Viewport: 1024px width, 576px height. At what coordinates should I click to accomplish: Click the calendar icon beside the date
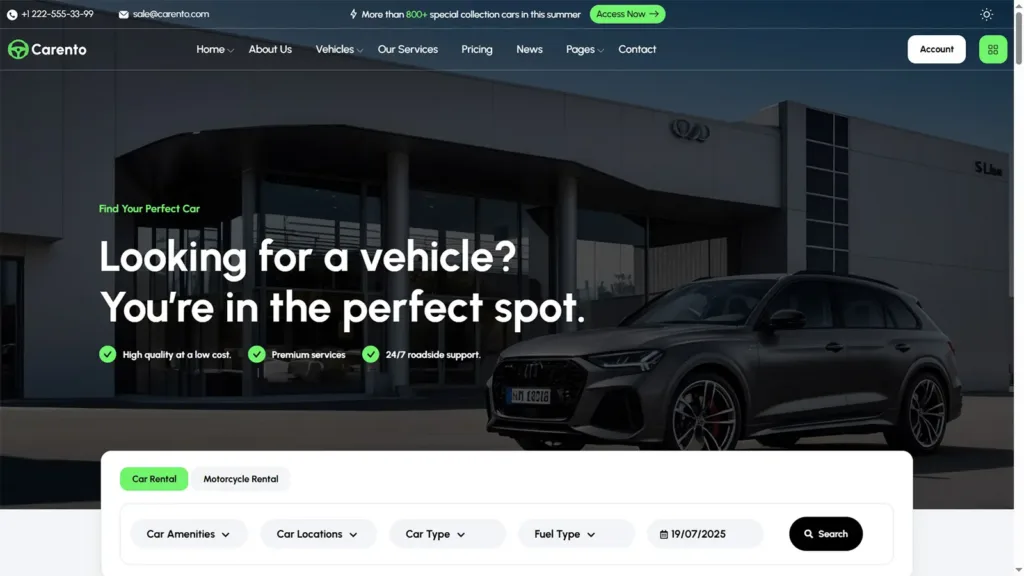click(x=664, y=534)
